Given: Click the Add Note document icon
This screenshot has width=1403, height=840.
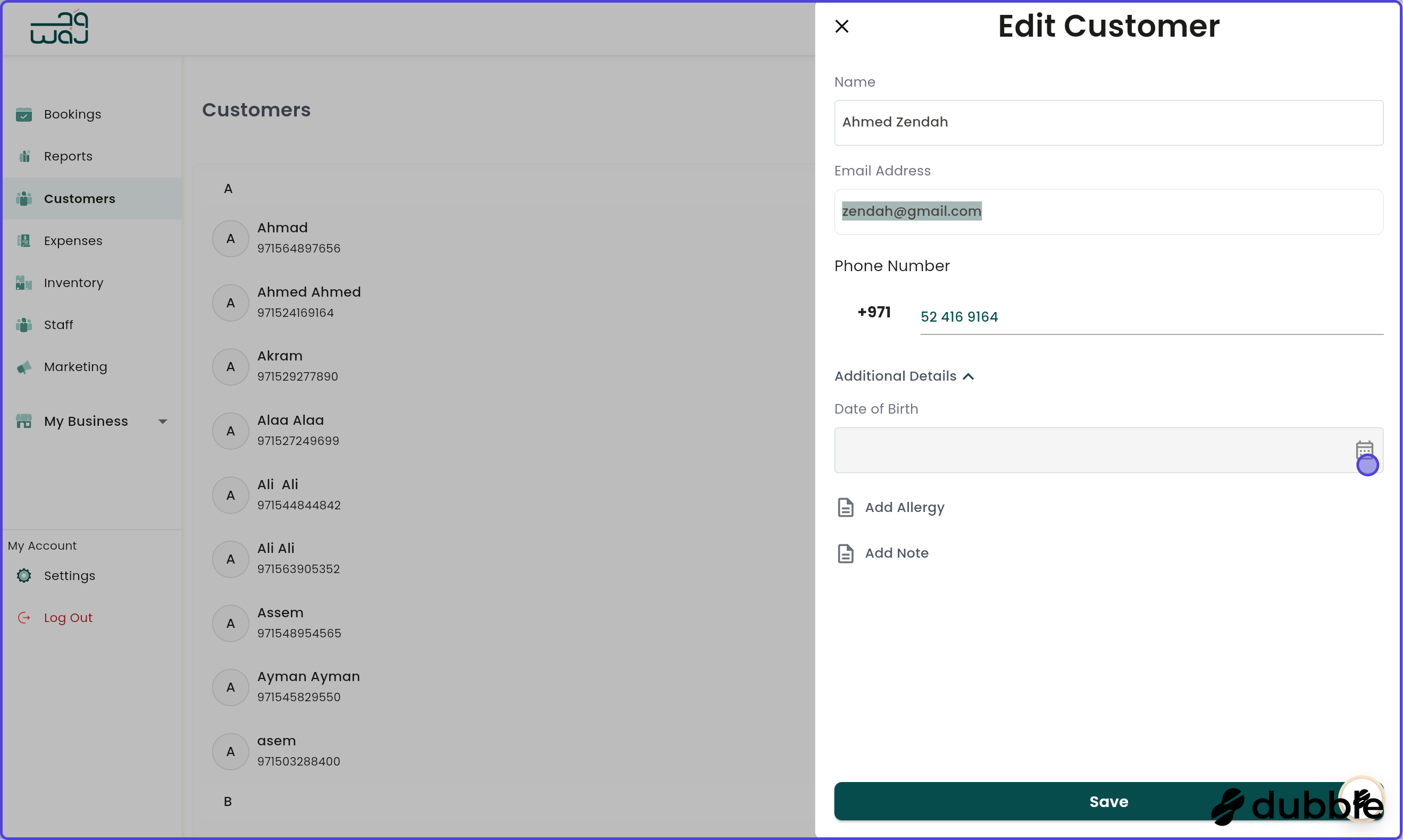Looking at the screenshot, I should (x=846, y=553).
